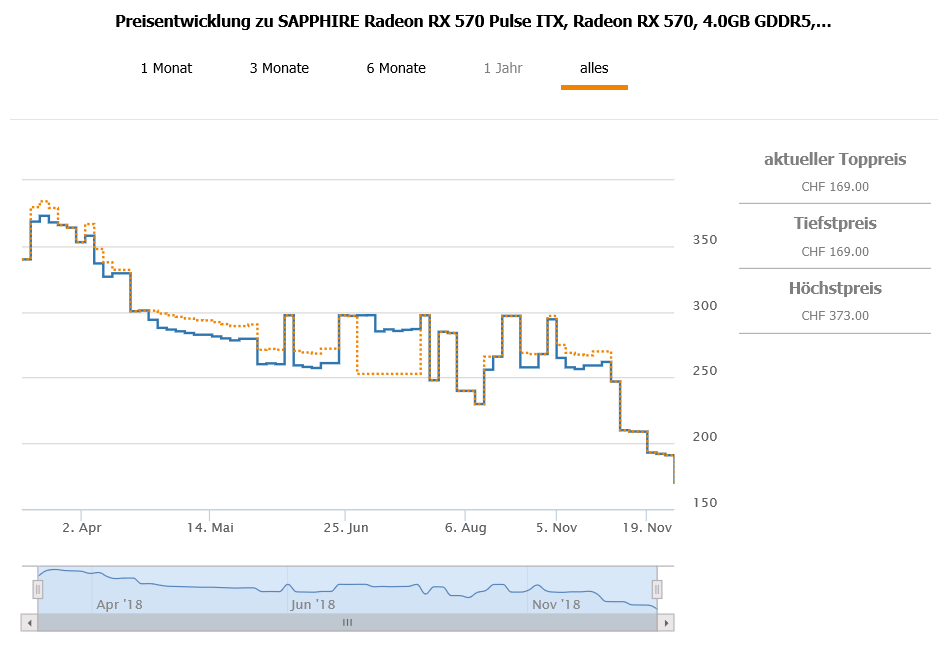The height and width of the screenshot is (645, 938).
Task: Click the aktueller Toppreis heading
Action: [835, 159]
